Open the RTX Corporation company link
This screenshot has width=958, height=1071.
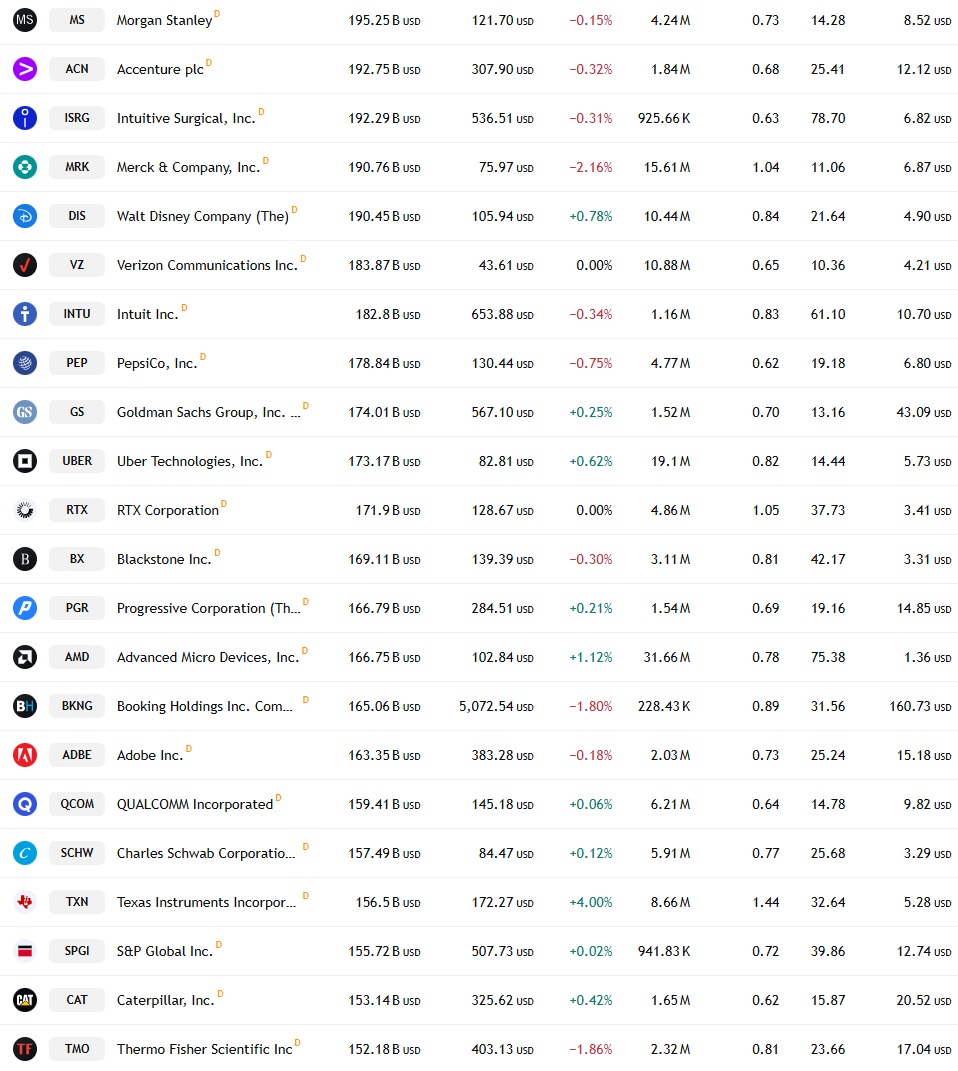[x=168, y=511]
